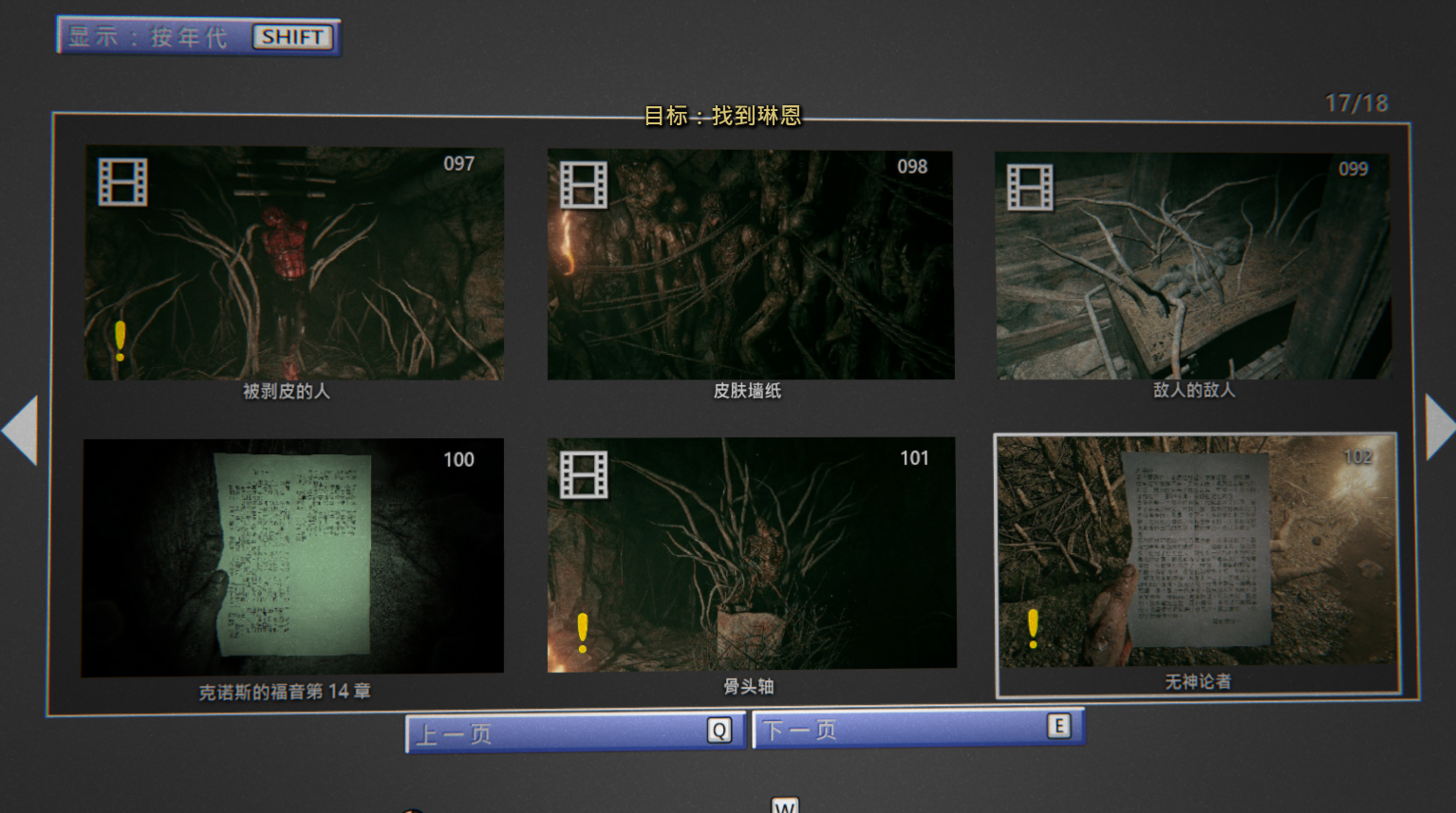Toggle display mode 显示:按年代
The image size is (1456, 813).
pyautogui.click(x=198, y=37)
